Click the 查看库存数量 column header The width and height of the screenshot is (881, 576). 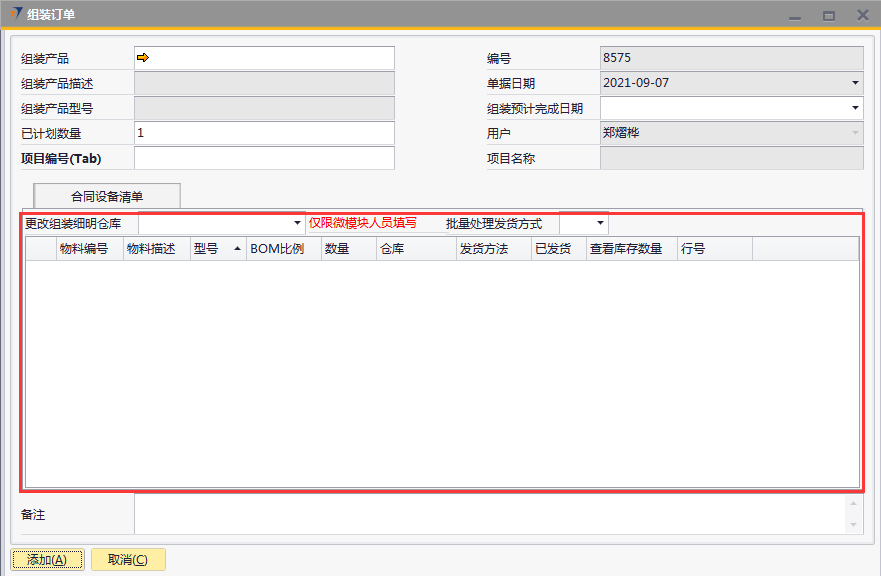click(x=626, y=249)
